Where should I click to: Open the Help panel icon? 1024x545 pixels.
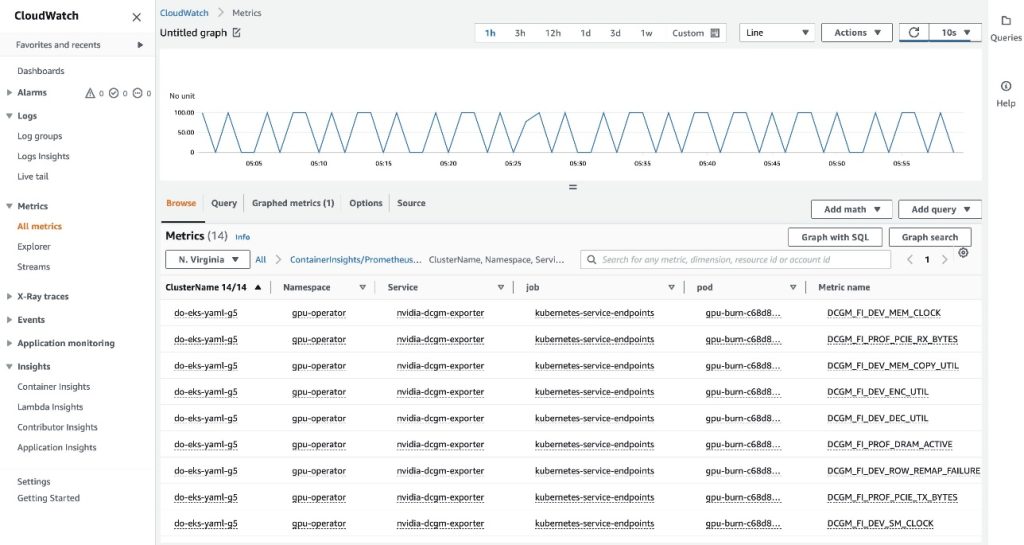pos(1006,86)
